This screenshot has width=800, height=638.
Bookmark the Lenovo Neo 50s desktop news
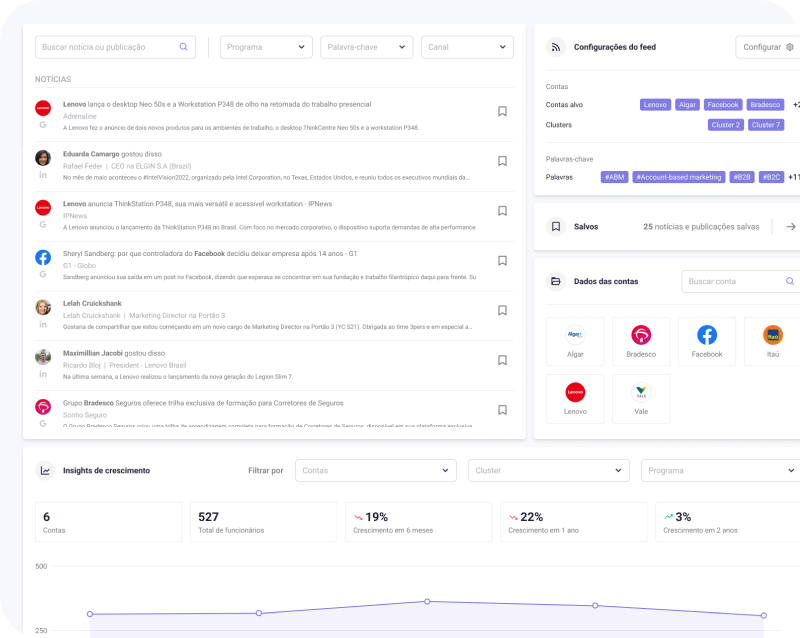point(502,111)
